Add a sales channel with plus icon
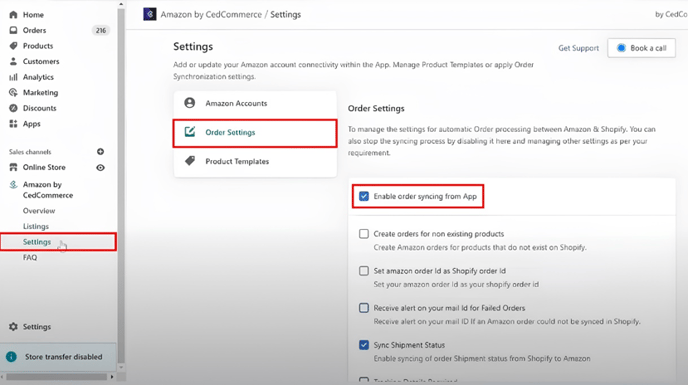This screenshot has height=385, width=688. [x=100, y=151]
